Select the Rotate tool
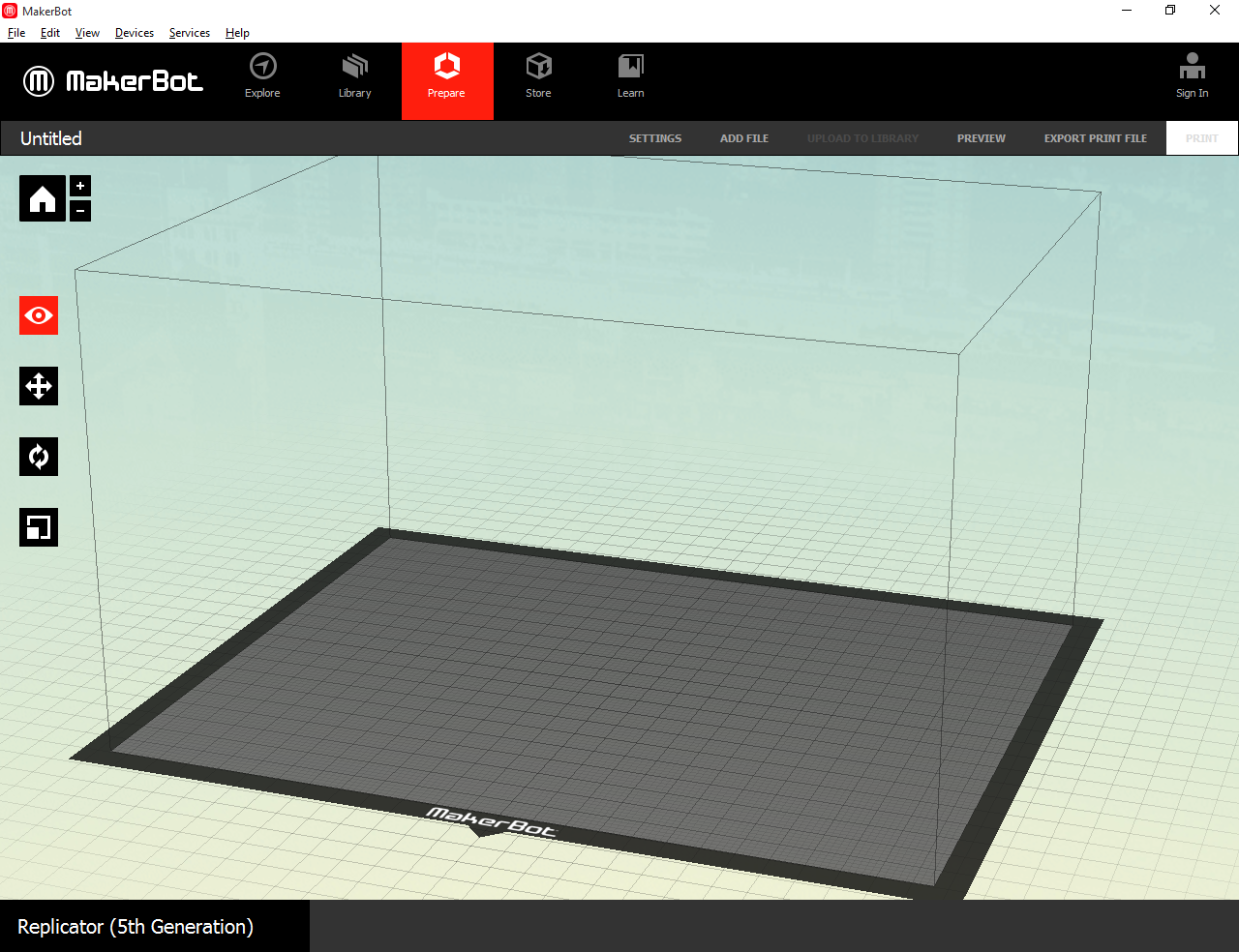Image resolution: width=1239 pixels, height=952 pixels. [39, 457]
